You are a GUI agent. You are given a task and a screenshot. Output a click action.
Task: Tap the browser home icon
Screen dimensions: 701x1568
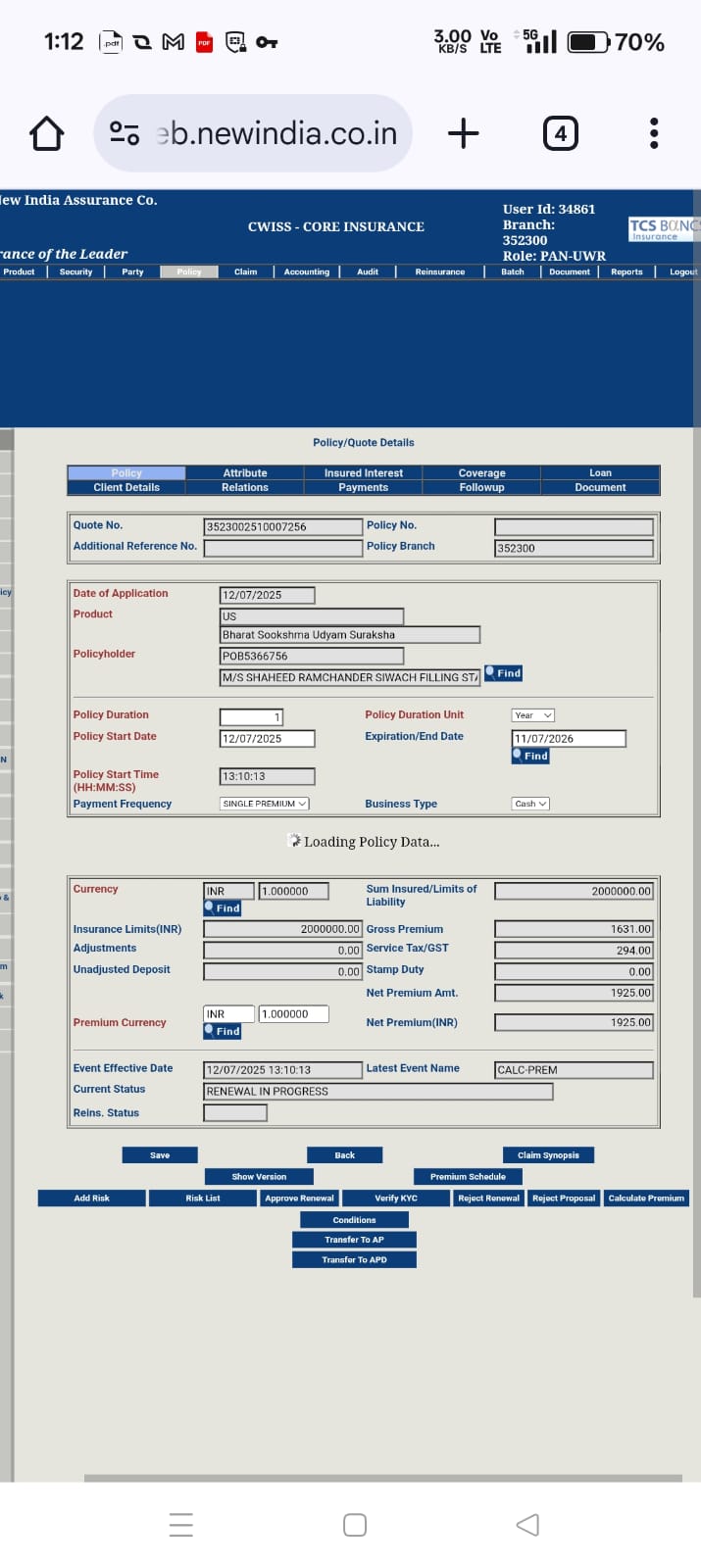pyautogui.click(x=46, y=133)
